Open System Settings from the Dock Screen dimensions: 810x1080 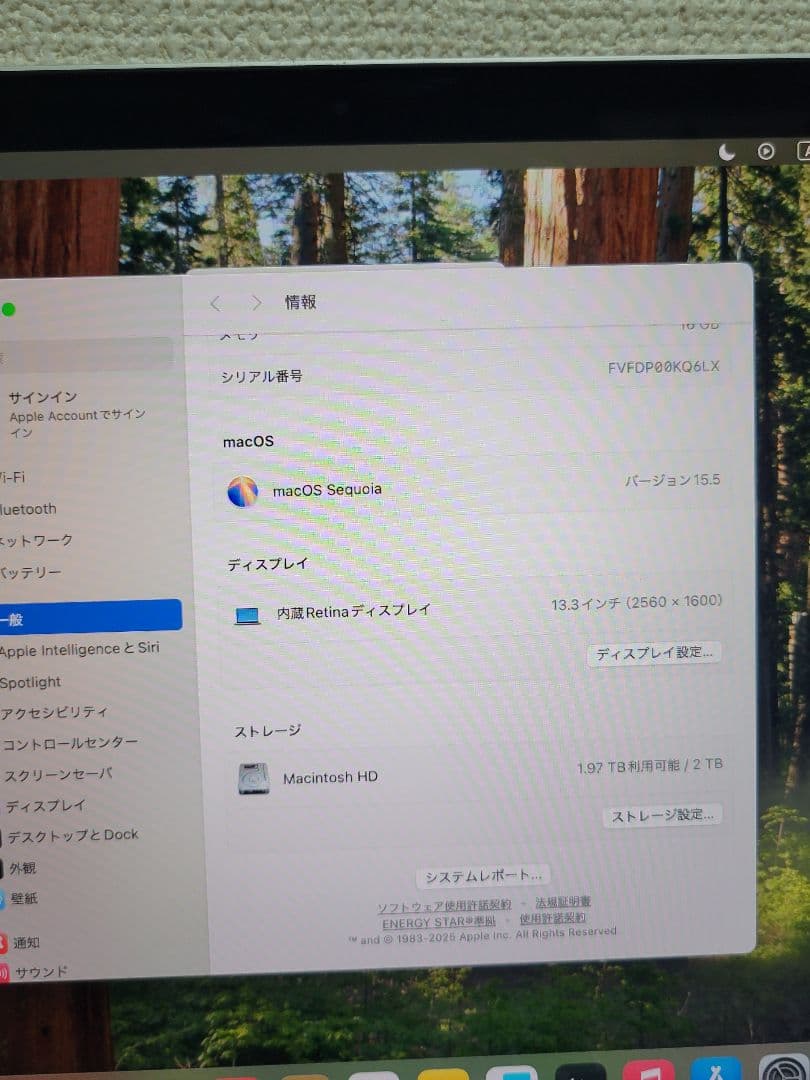coord(785,1068)
